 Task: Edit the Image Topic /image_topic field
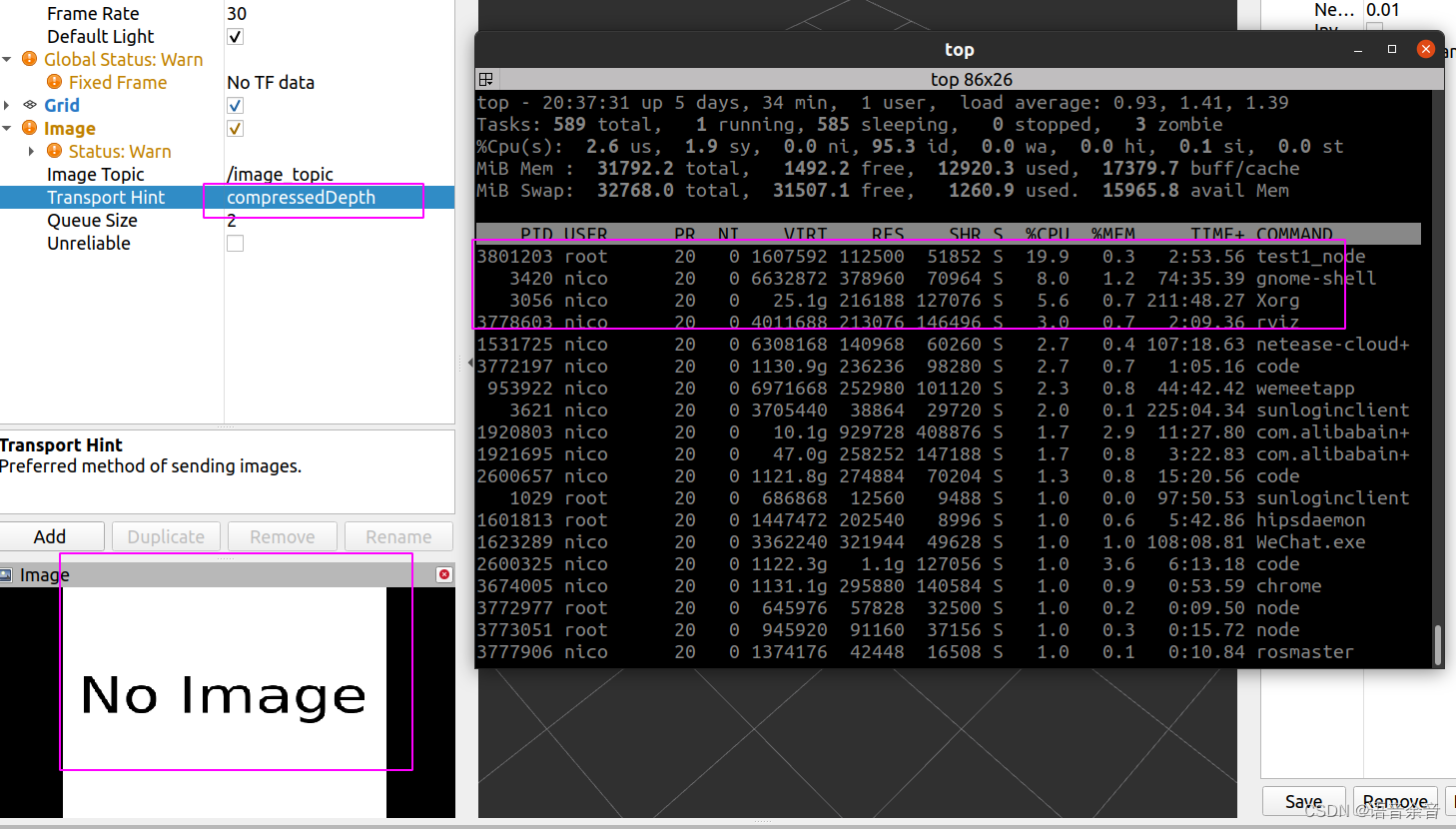340,174
